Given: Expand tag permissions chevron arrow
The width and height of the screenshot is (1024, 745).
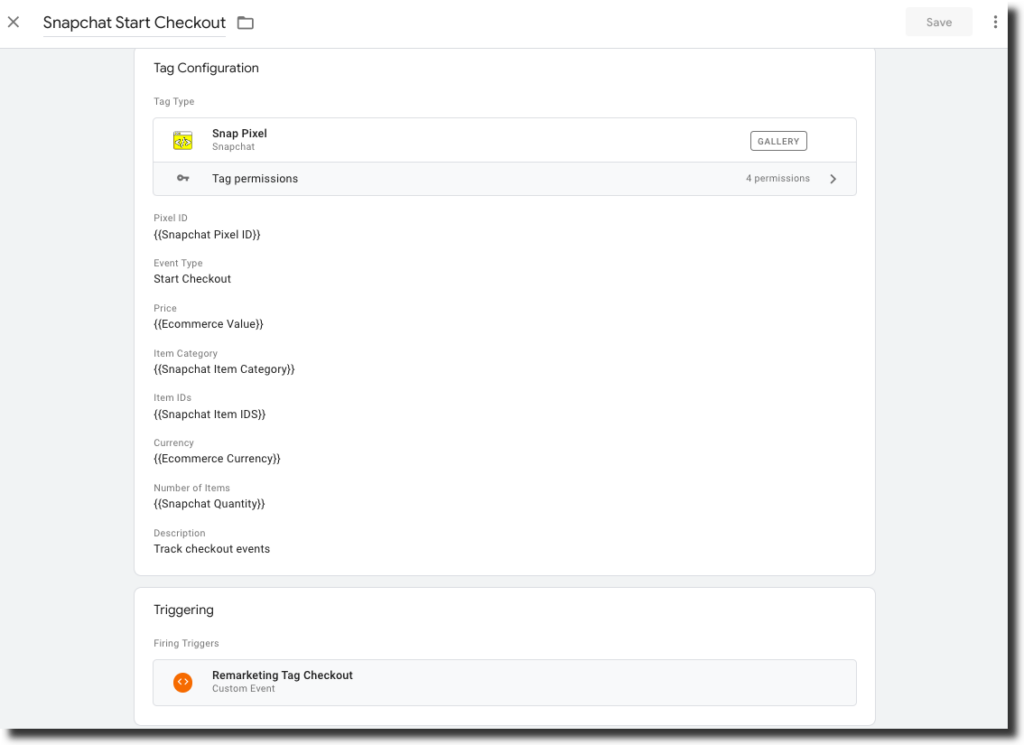Looking at the screenshot, I should (x=833, y=179).
